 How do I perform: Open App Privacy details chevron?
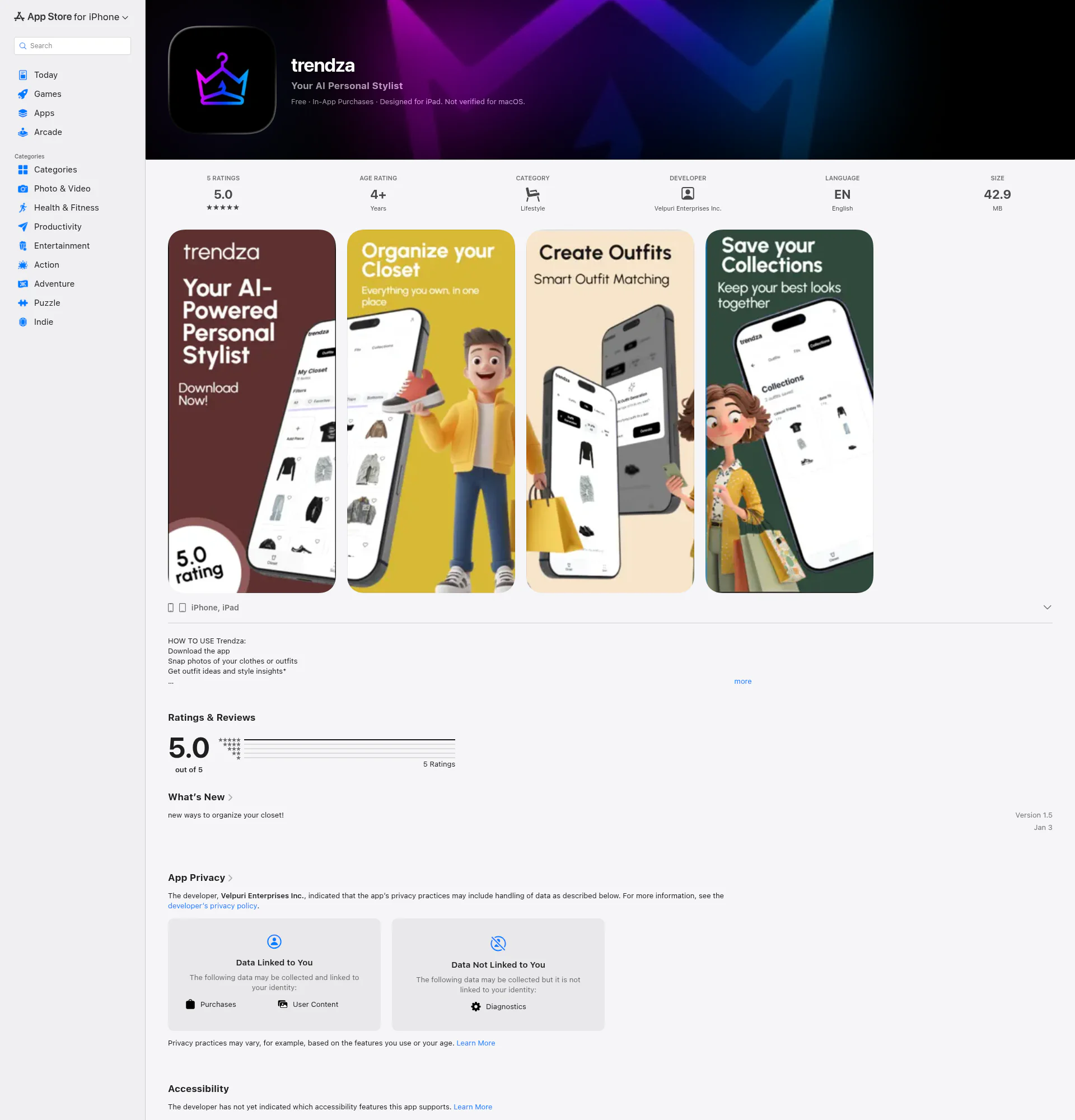pos(230,878)
